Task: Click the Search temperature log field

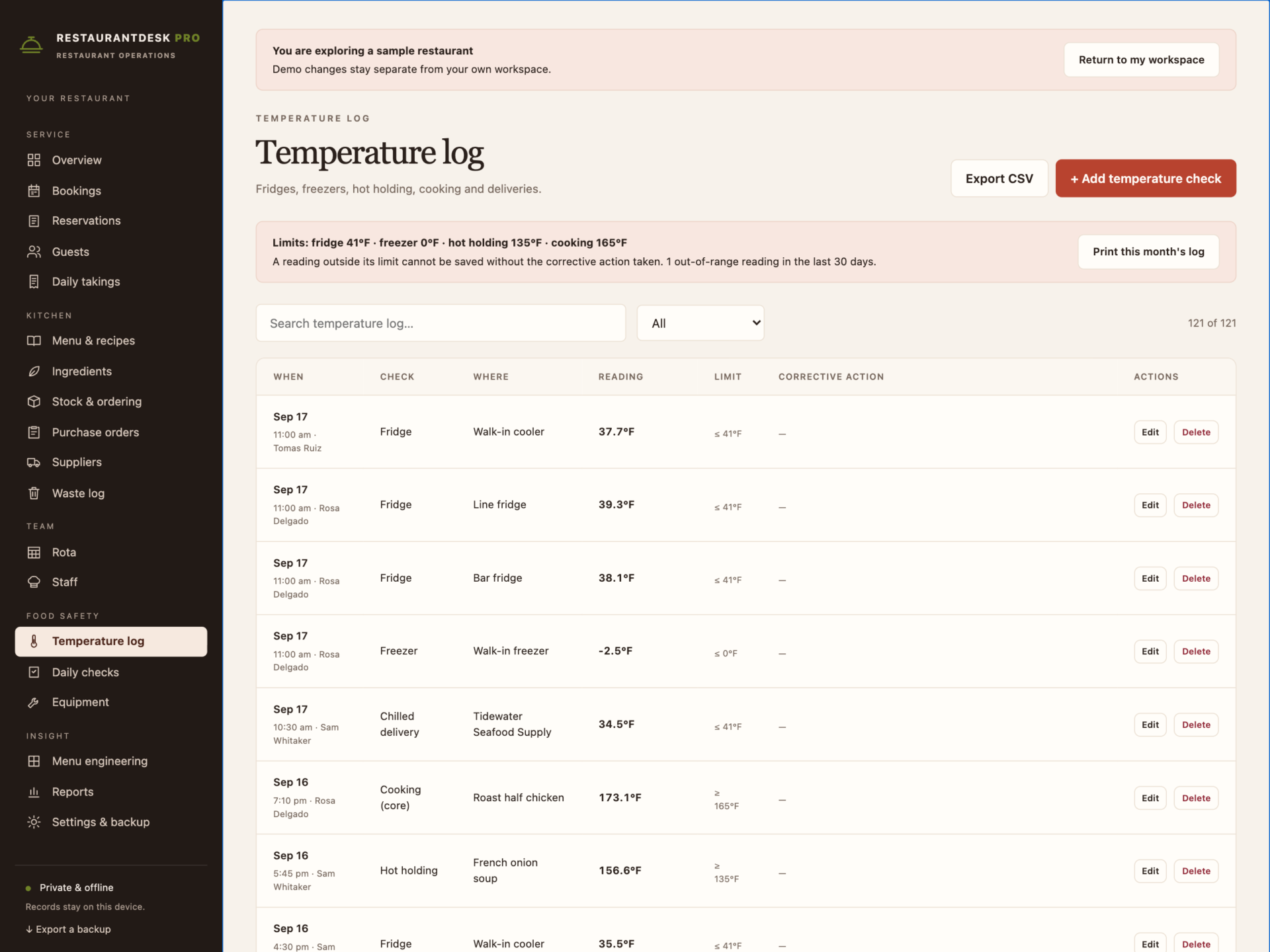Action: 441,323
